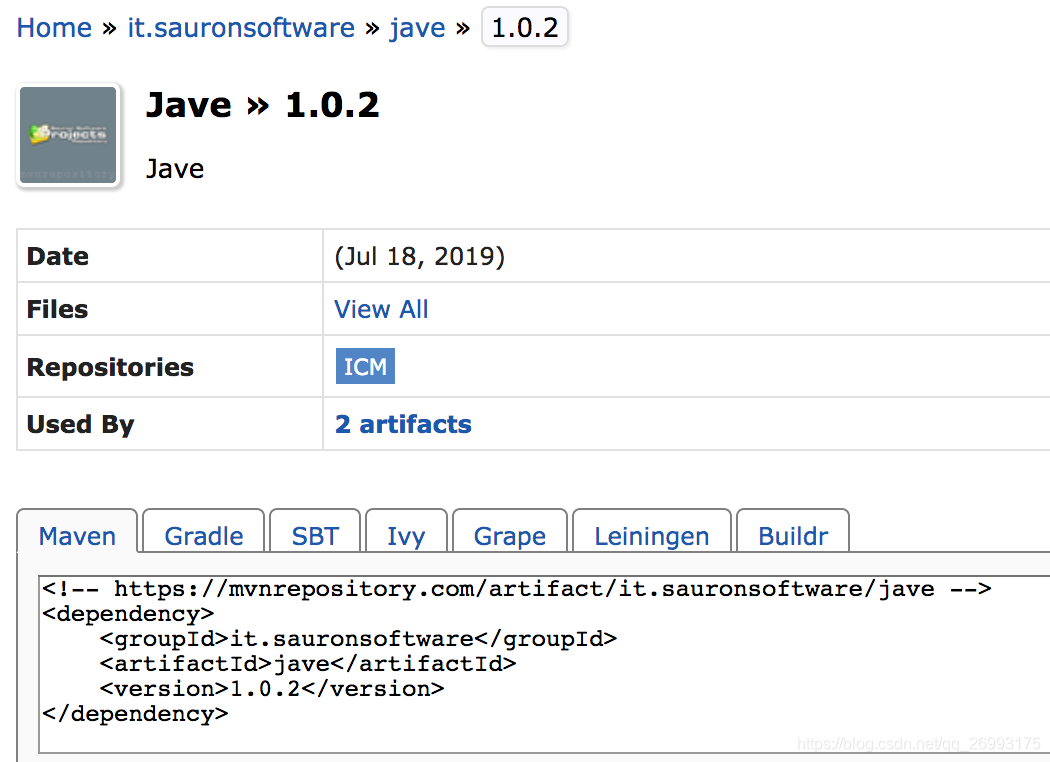Click the mvnrepository URL comment line
This screenshot has height=762, width=1050.
[517, 589]
